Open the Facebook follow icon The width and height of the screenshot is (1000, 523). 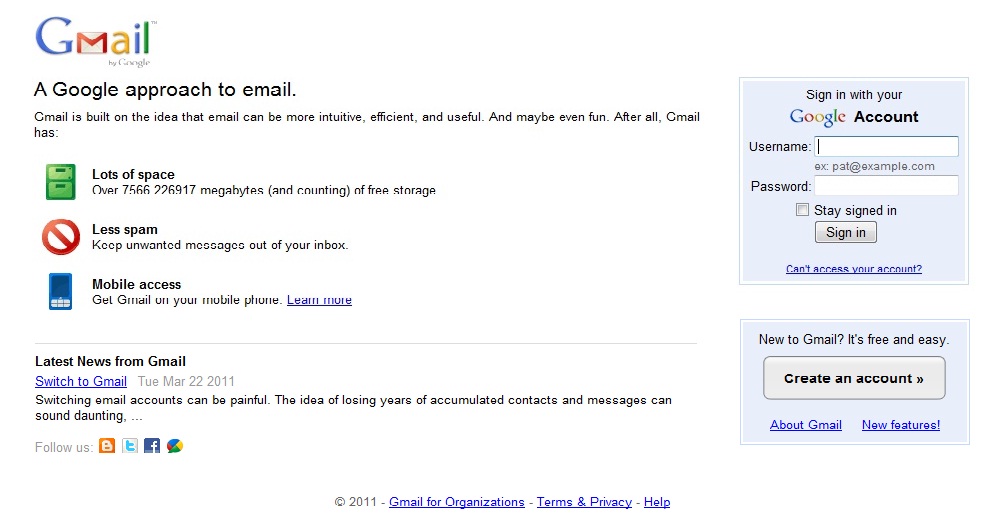[152, 446]
